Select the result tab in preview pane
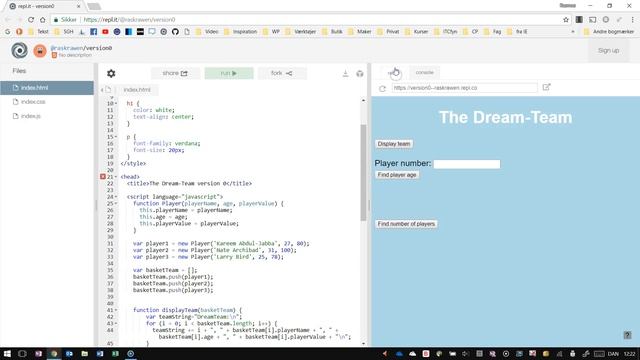The width and height of the screenshot is (640, 360). (x=393, y=72)
